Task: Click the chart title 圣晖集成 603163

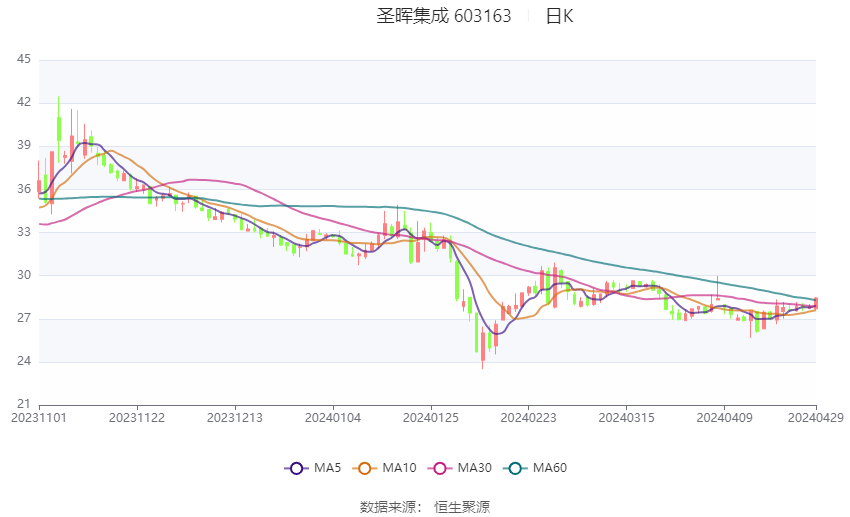Action: coord(443,16)
